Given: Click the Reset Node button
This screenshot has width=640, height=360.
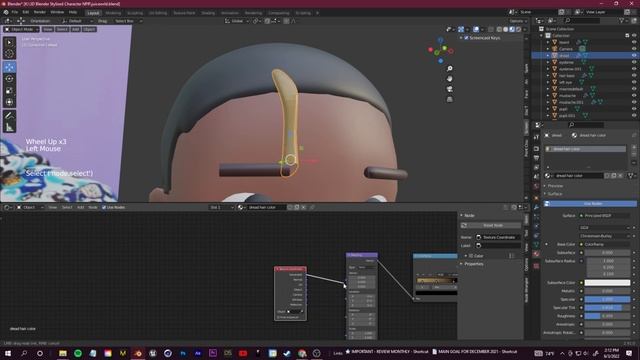Looking at the screenshot, I should click(491, 225).
